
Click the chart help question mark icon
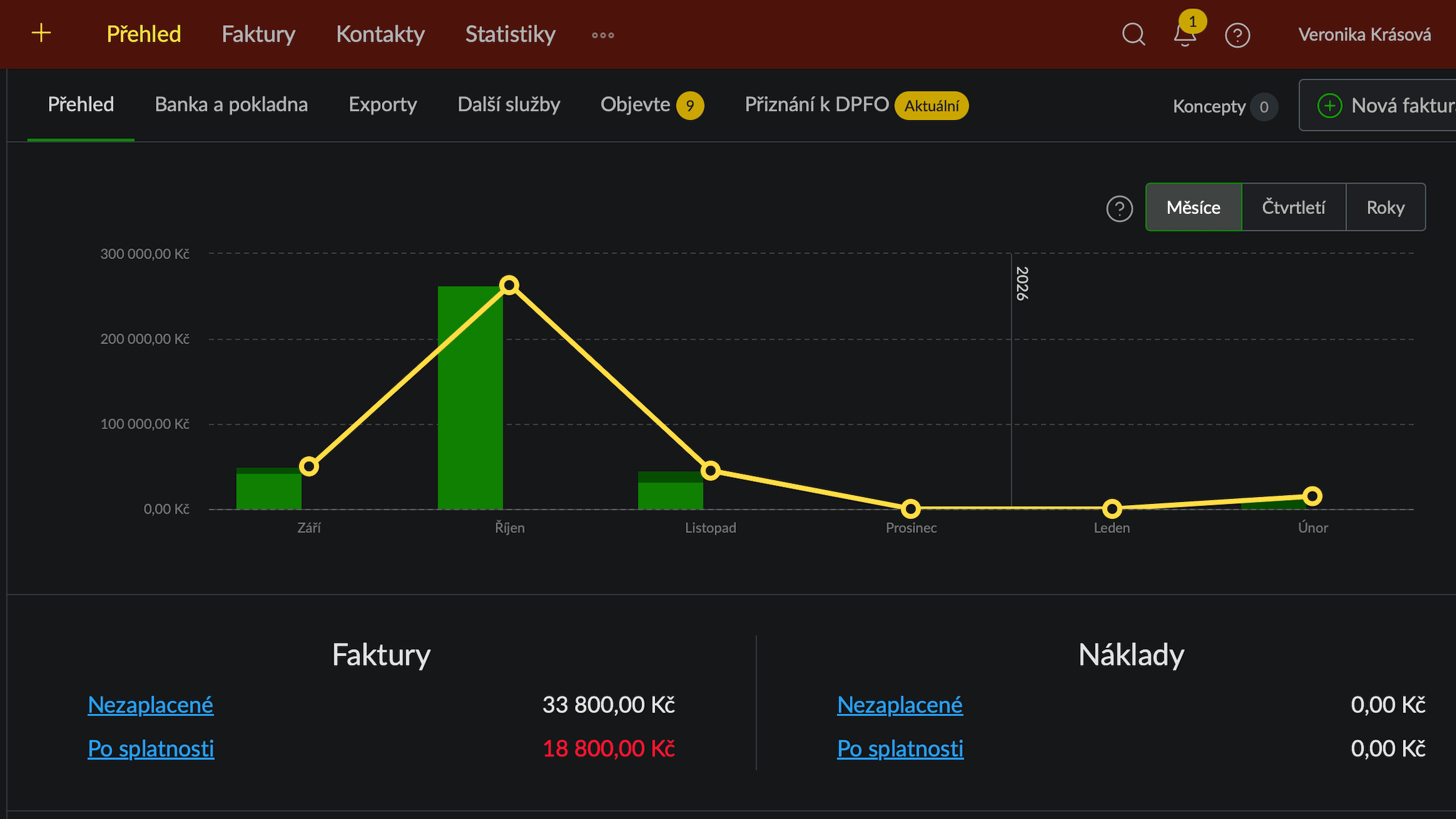pyautogui.click(x=1119, y=208)
